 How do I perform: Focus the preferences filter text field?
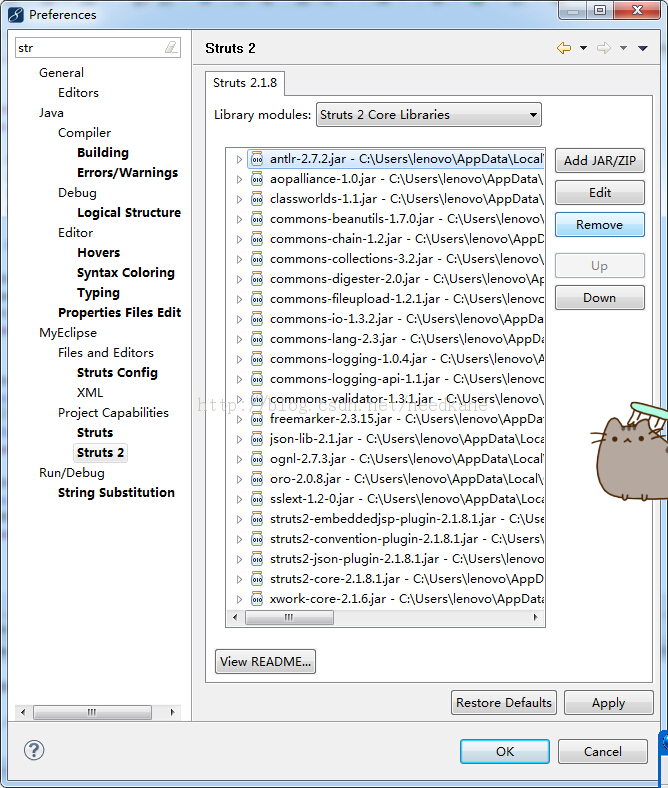[98, 48]
